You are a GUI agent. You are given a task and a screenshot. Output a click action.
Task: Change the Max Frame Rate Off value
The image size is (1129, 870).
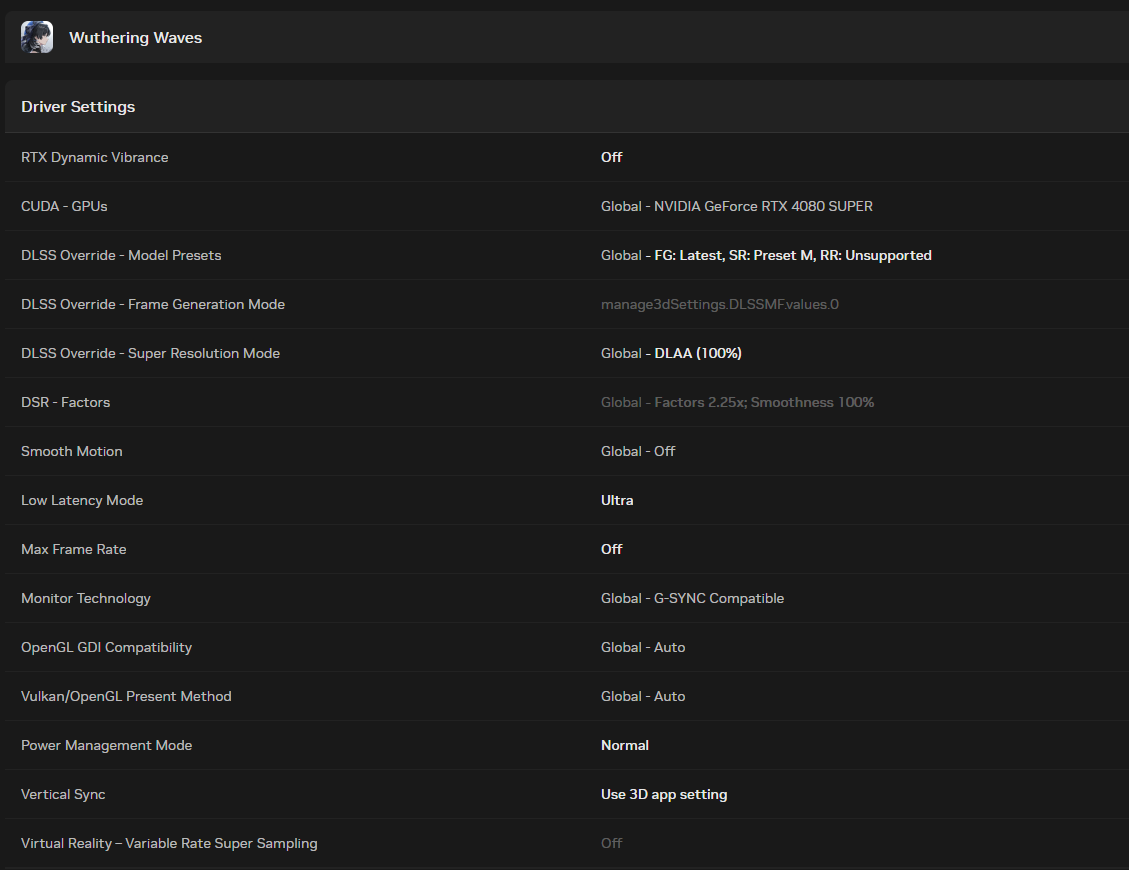click(611, 549)
